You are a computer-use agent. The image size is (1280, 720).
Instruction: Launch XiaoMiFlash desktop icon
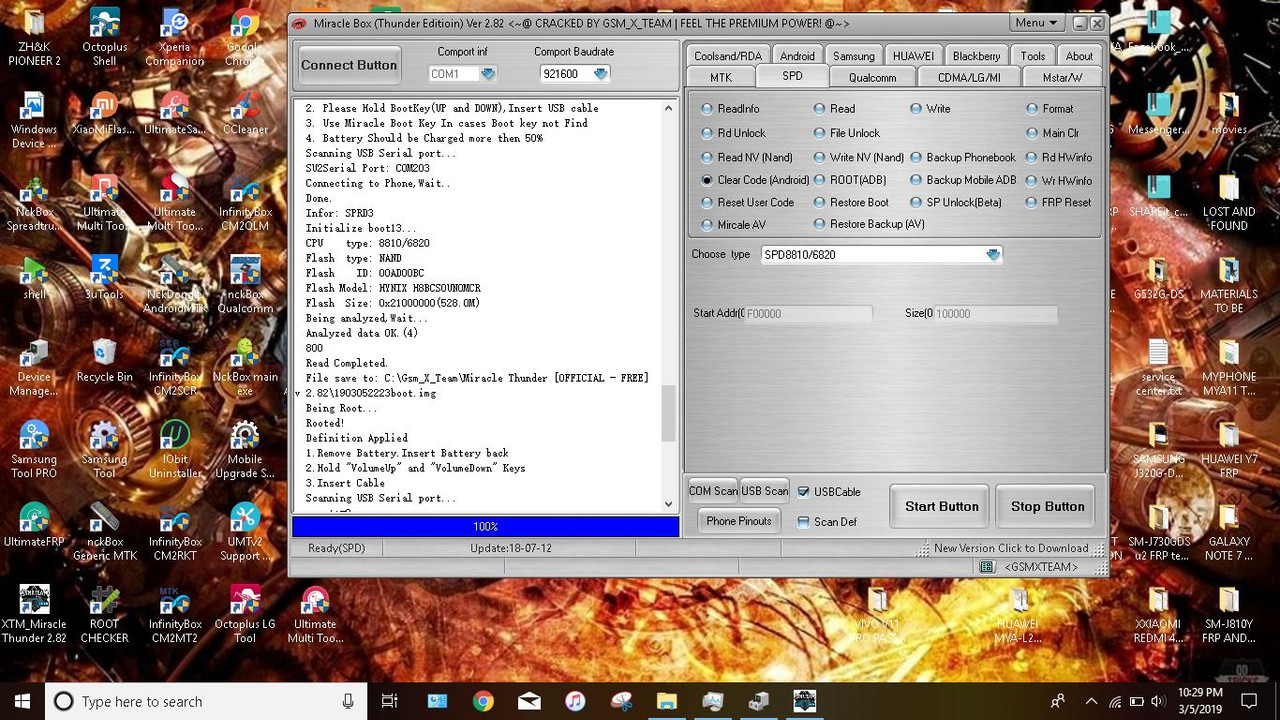tap(104, 114)
